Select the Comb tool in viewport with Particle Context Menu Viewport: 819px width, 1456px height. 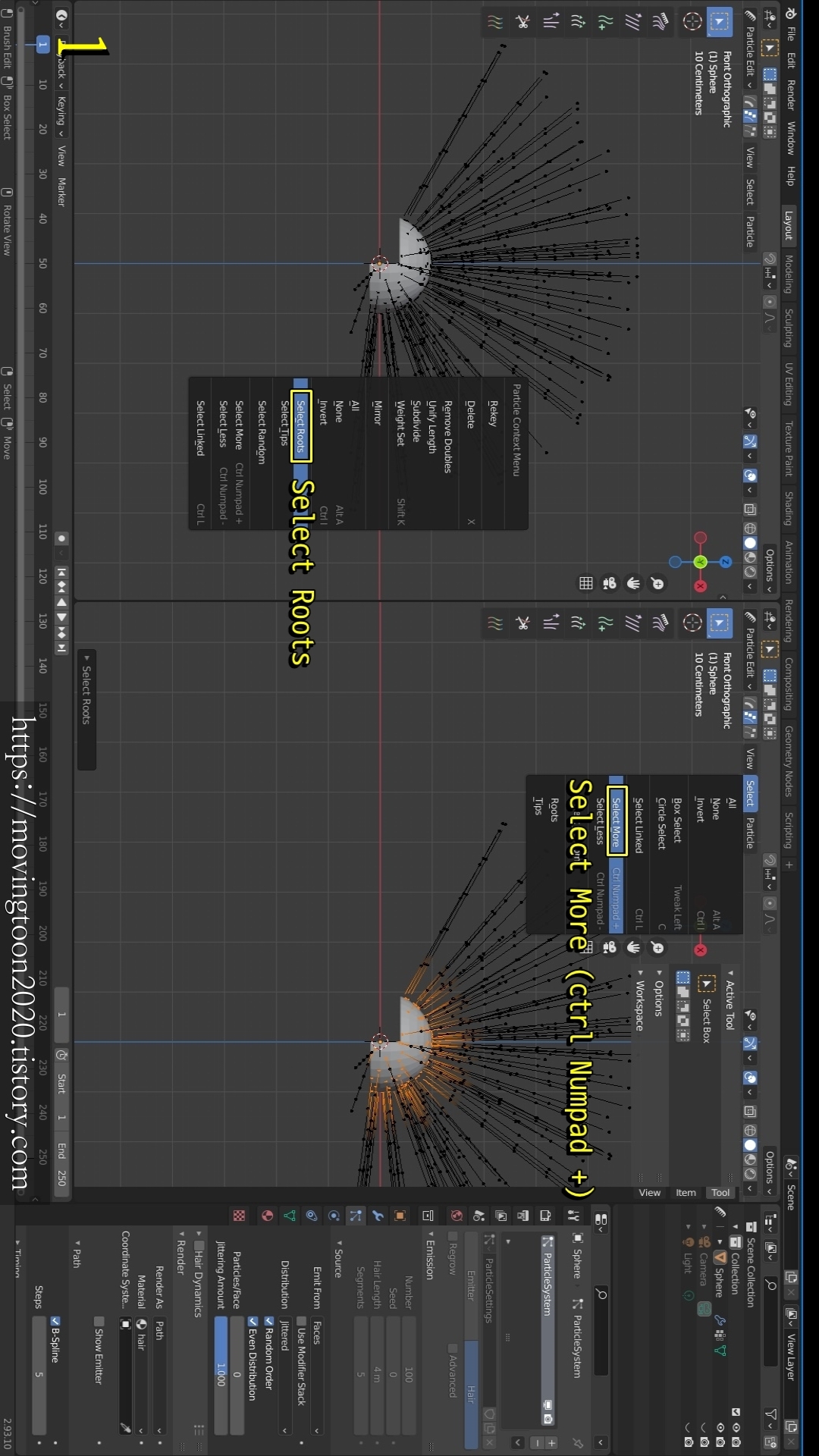(661, 22)
